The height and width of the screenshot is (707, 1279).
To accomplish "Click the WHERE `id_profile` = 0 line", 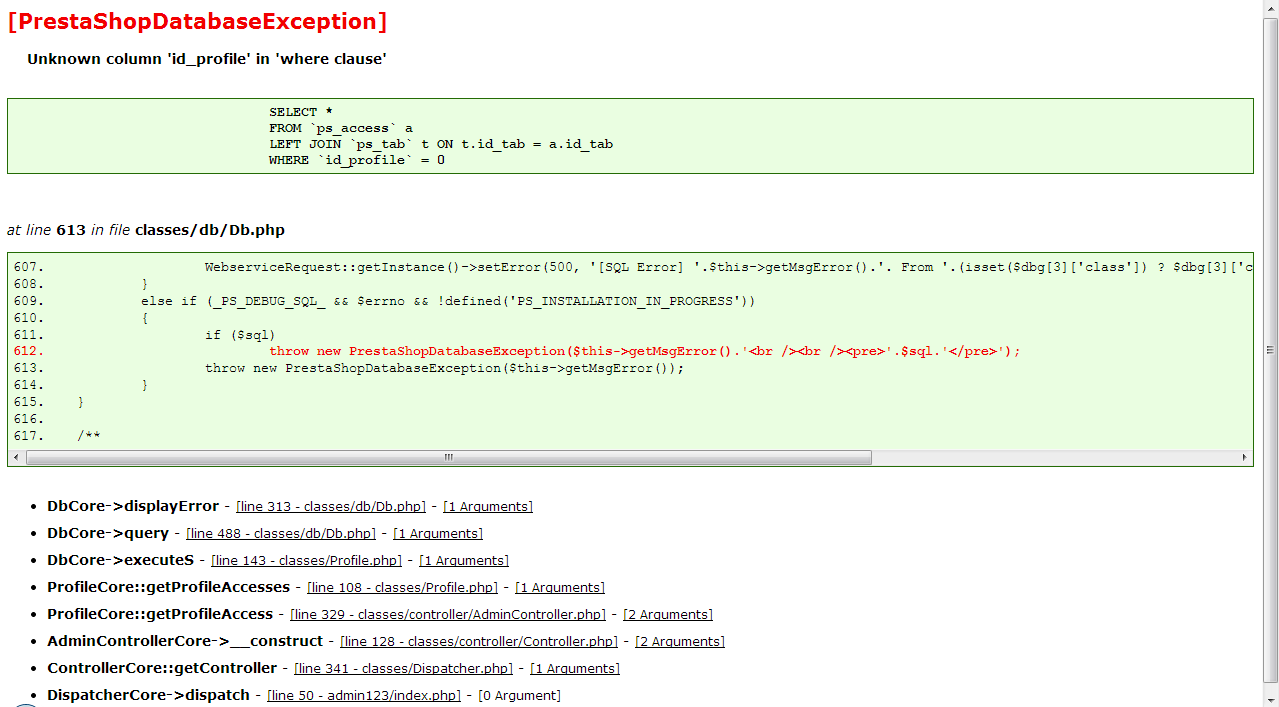I will (357, 160).
